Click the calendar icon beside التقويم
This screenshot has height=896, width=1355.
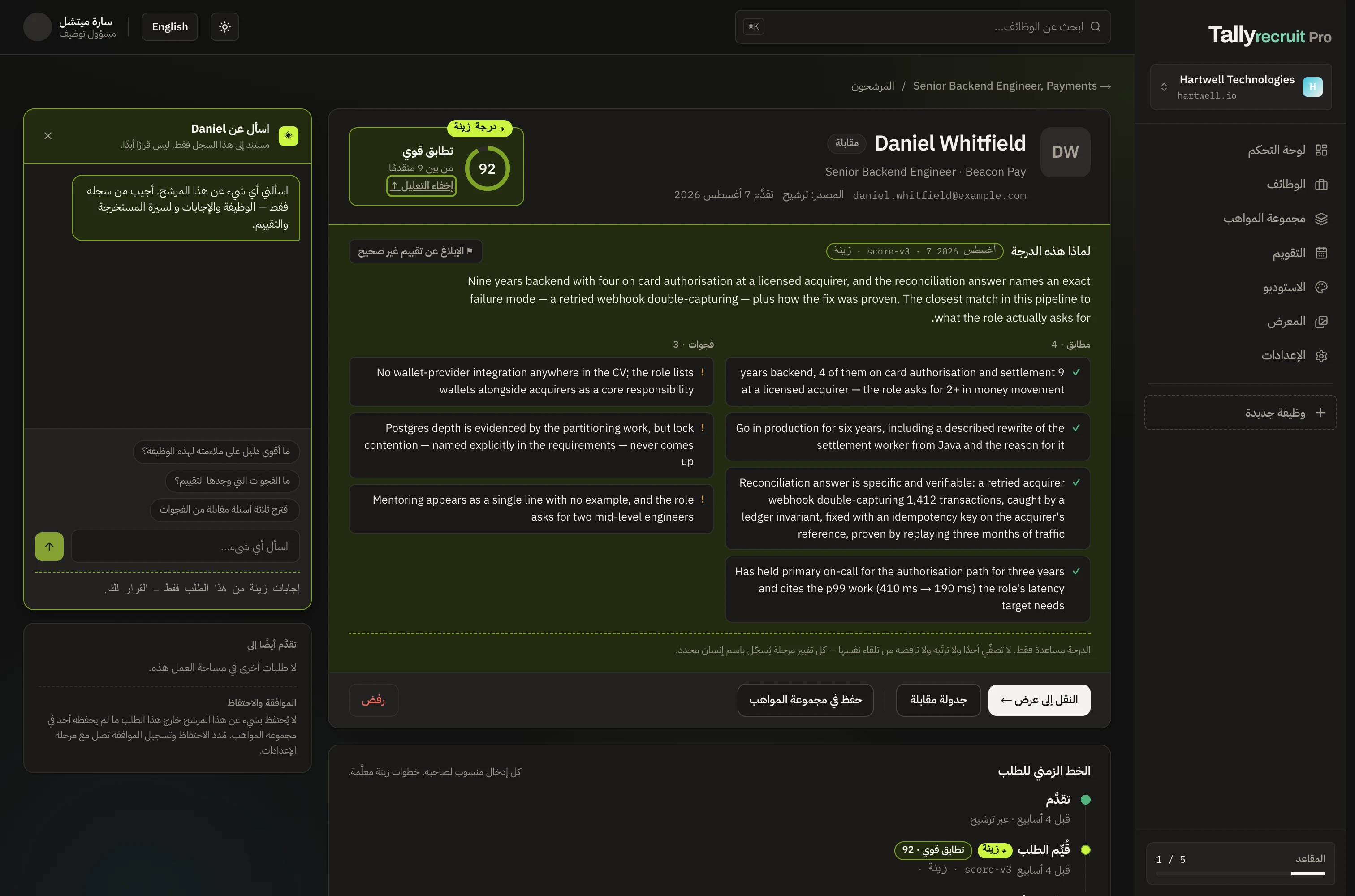(x=1320, y=253)
